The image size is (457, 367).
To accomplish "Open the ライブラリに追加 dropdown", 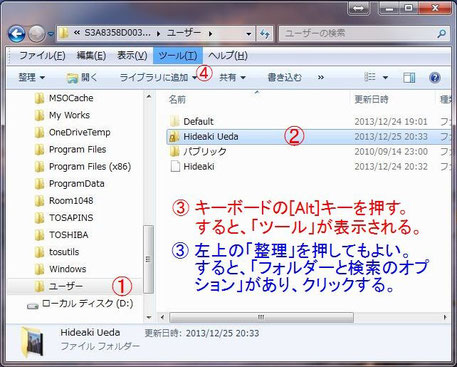I will click(x=158, y=78).
